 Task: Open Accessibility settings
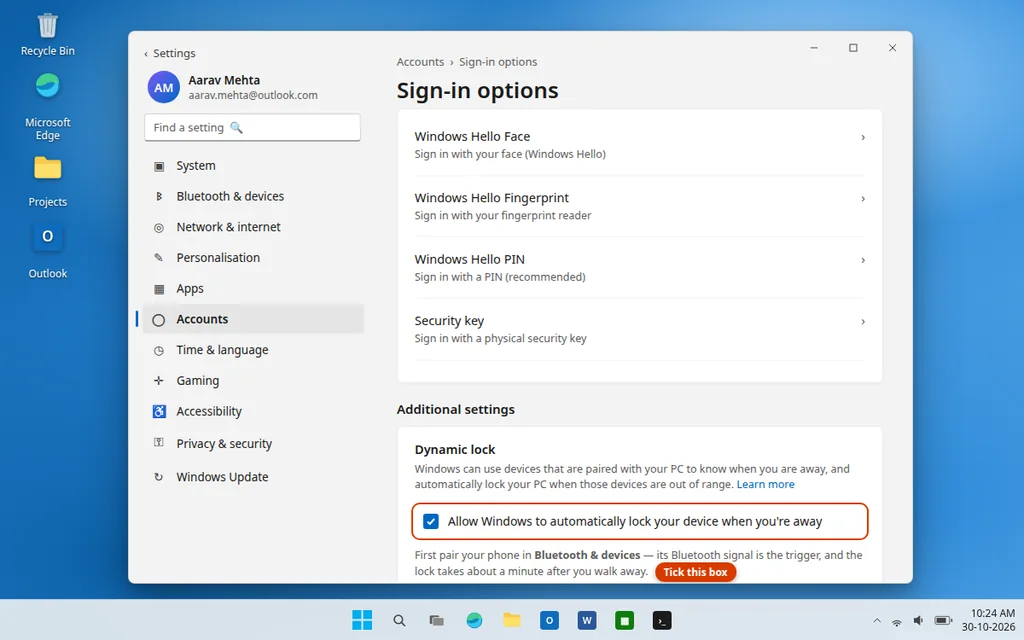(253, 411)
